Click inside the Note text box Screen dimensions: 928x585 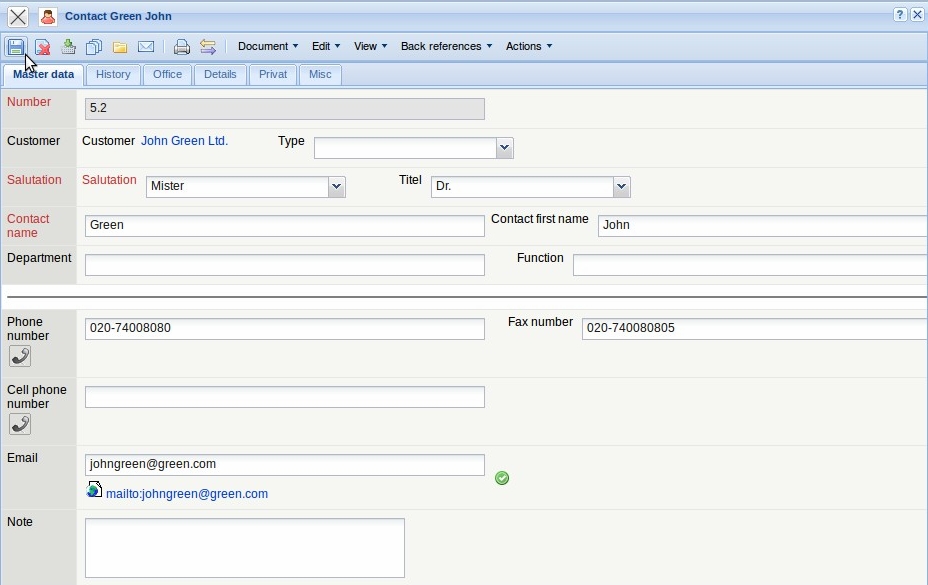(x=244, y=547)
